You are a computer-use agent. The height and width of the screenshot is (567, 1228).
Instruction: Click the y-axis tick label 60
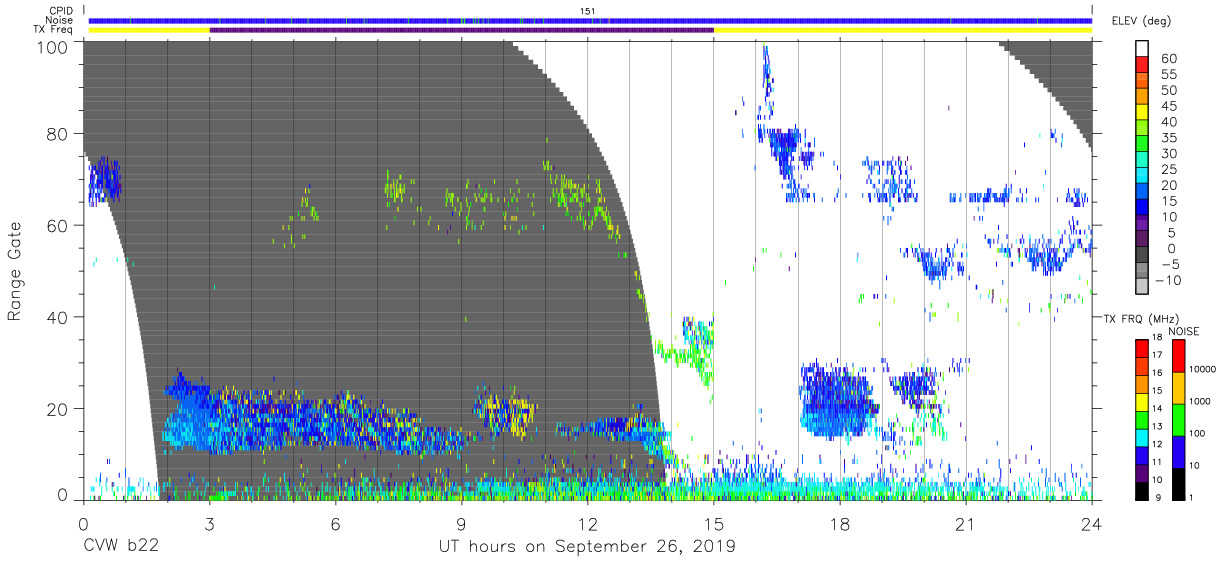coord(58,226)
